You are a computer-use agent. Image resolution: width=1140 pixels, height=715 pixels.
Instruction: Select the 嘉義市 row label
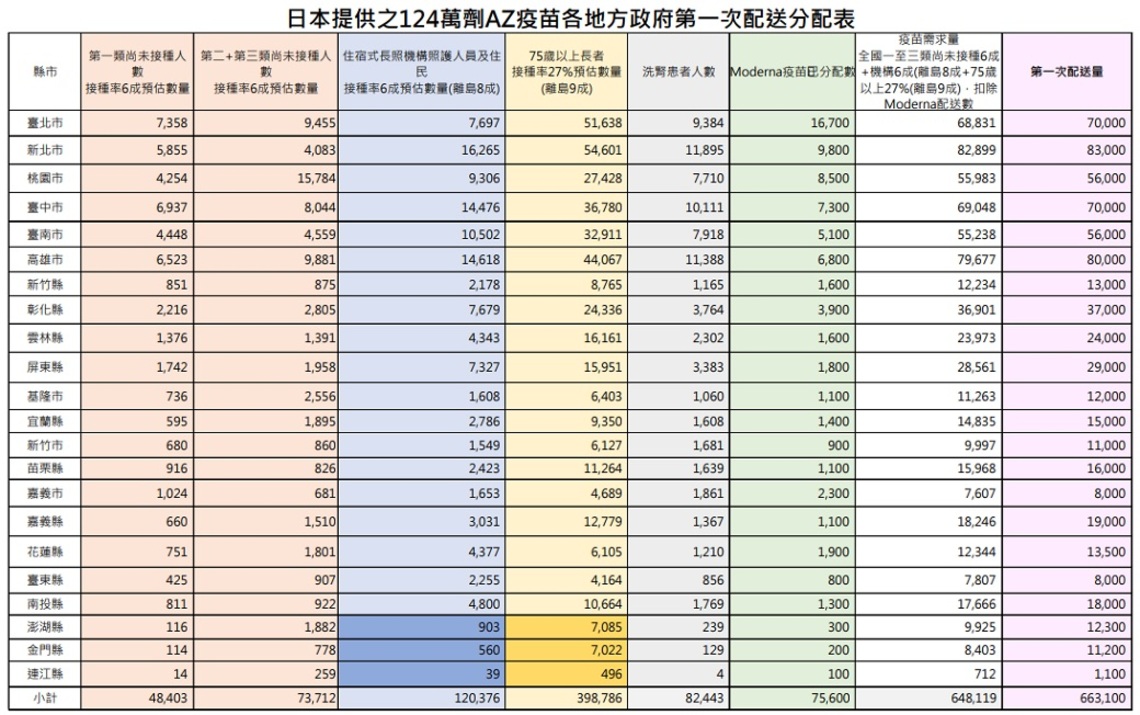tap(45, 493)
